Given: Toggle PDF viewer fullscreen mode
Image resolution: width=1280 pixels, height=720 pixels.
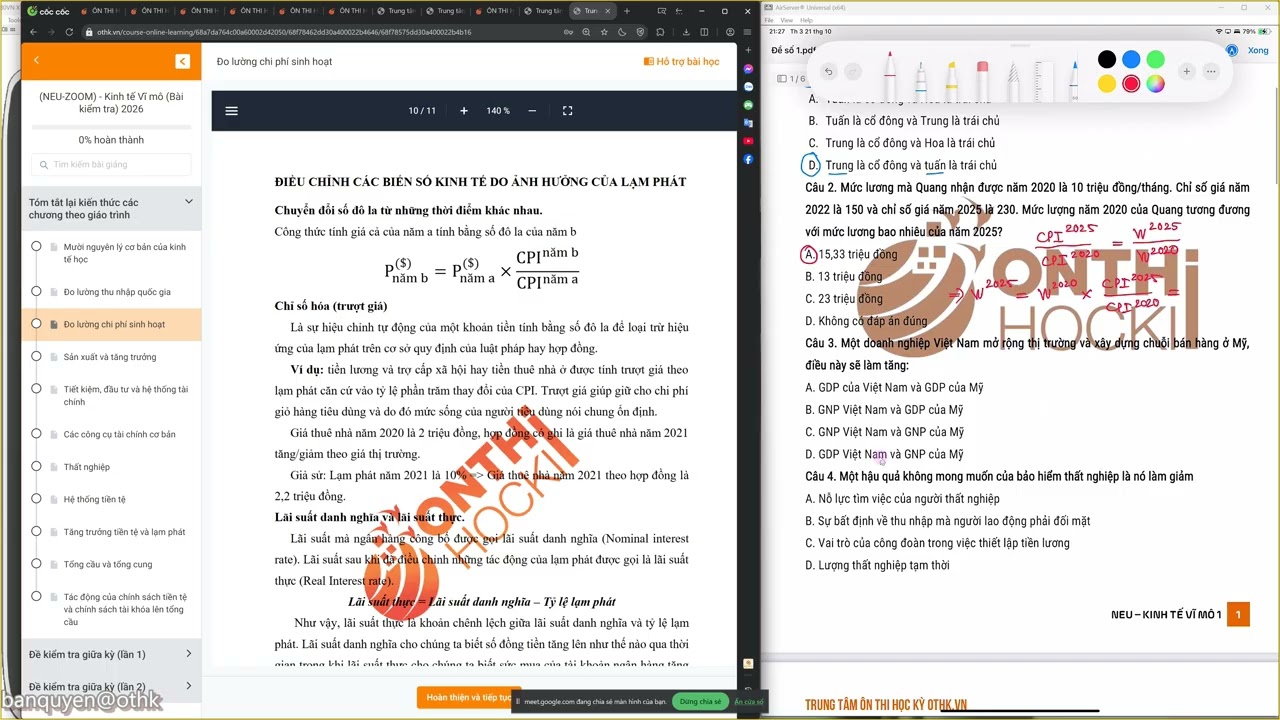Looking at the screenshot, I should pyautogui.click(x=567, y=111).
